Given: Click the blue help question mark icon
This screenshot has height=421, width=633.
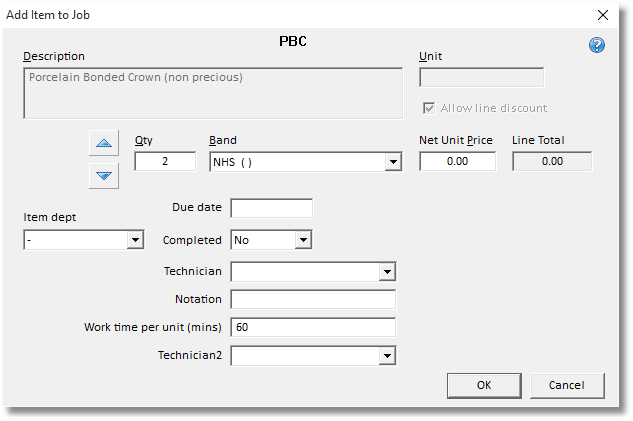Looking at the screenshot, I should pyautogui.click(x=597, y=45).
